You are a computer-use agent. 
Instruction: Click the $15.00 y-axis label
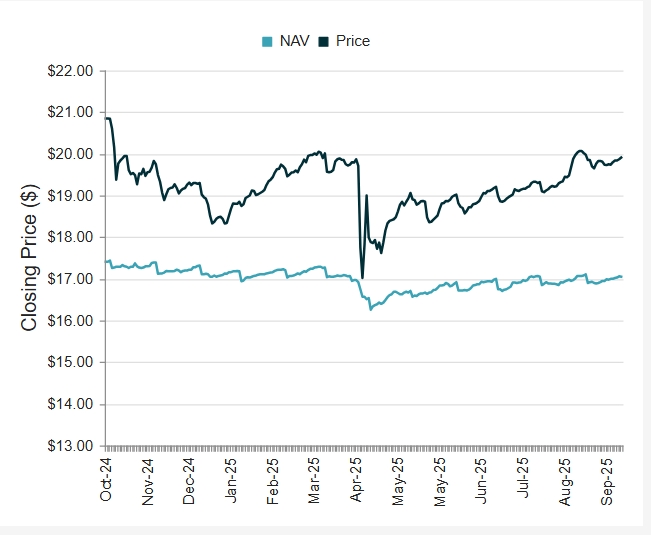click(x=70, y=362)
